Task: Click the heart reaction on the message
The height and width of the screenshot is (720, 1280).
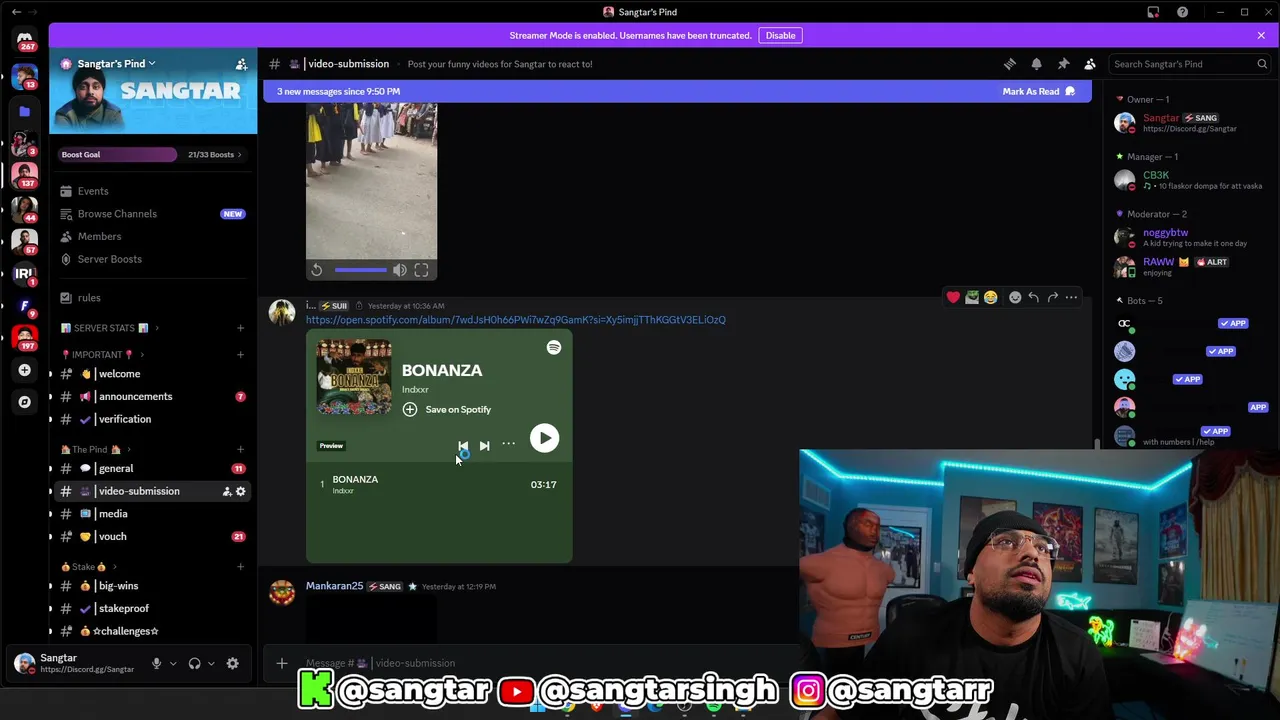Action: click(953, 297)
